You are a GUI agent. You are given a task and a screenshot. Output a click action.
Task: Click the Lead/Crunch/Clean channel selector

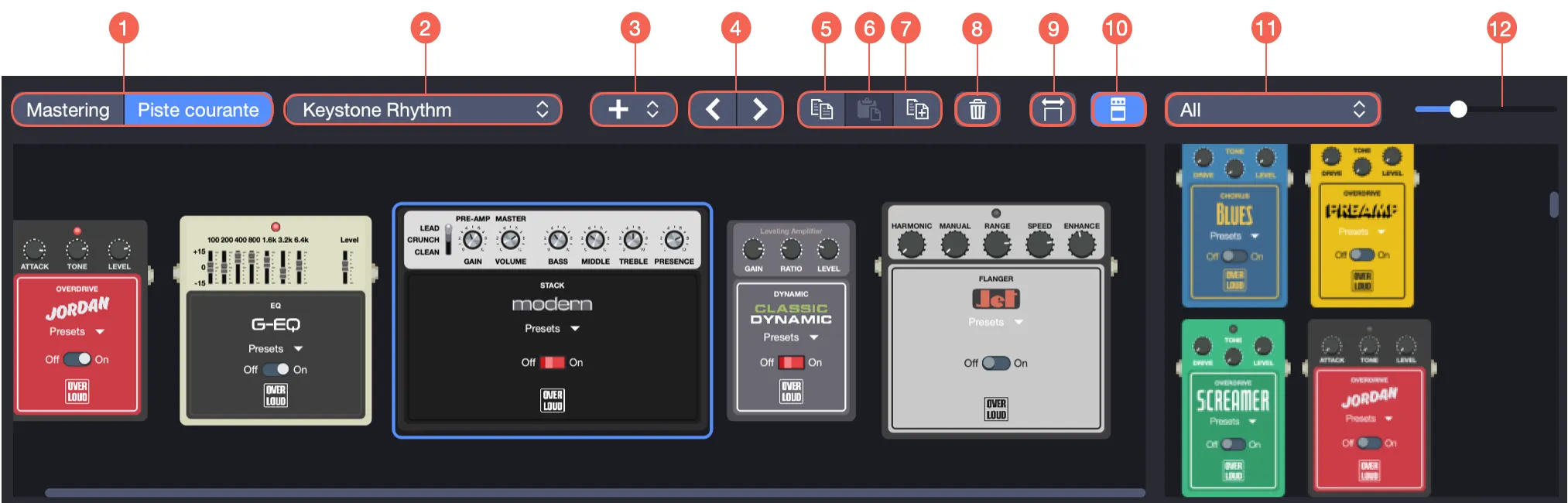(x=448, y=240)
